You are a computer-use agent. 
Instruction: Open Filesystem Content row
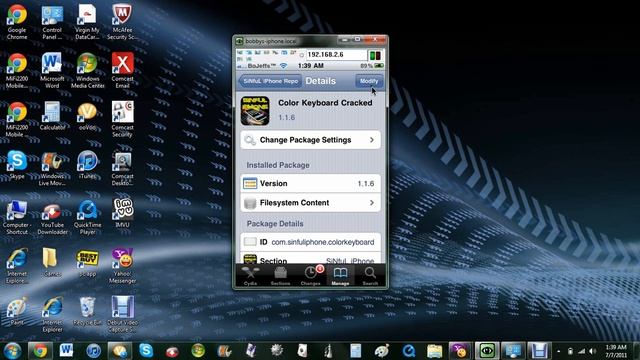(311, 203)
